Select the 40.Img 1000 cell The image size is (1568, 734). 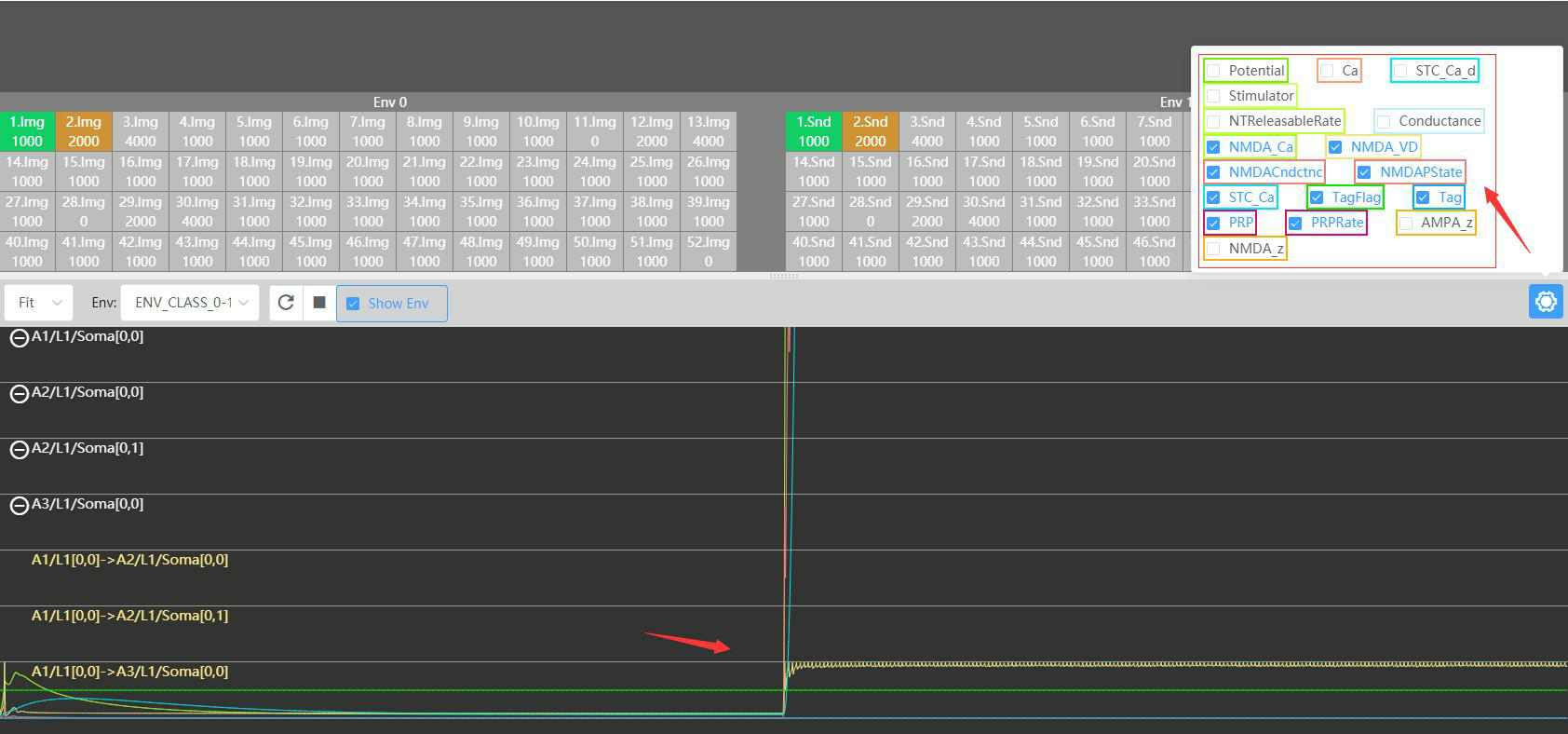pos(27,251)
